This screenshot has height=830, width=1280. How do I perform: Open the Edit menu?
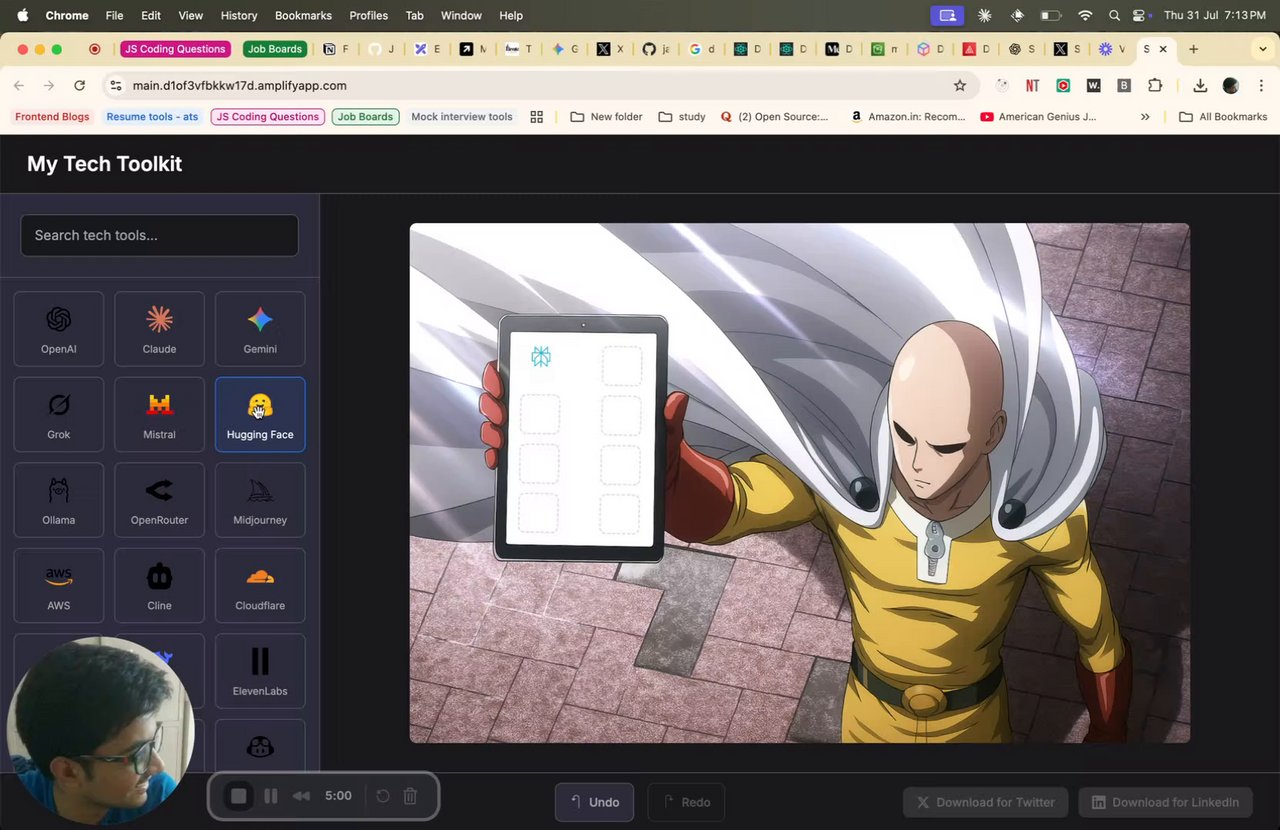click(151, 15)
